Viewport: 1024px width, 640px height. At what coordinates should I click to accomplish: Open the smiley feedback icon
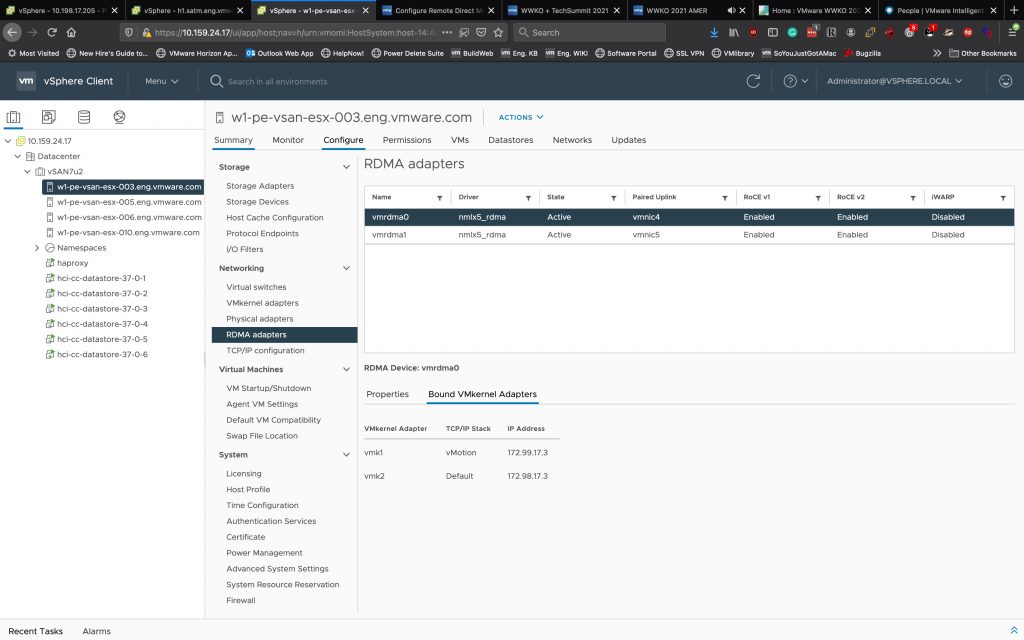tap(1005, 81)
